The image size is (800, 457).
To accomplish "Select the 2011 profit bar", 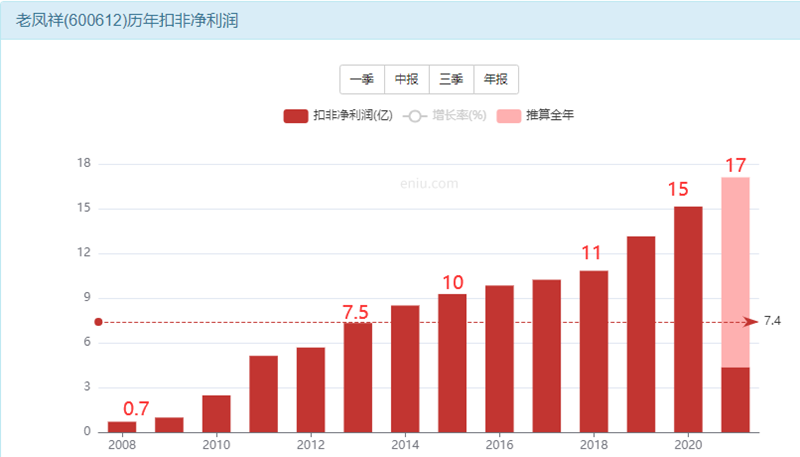I will click(x=264, y=394).
